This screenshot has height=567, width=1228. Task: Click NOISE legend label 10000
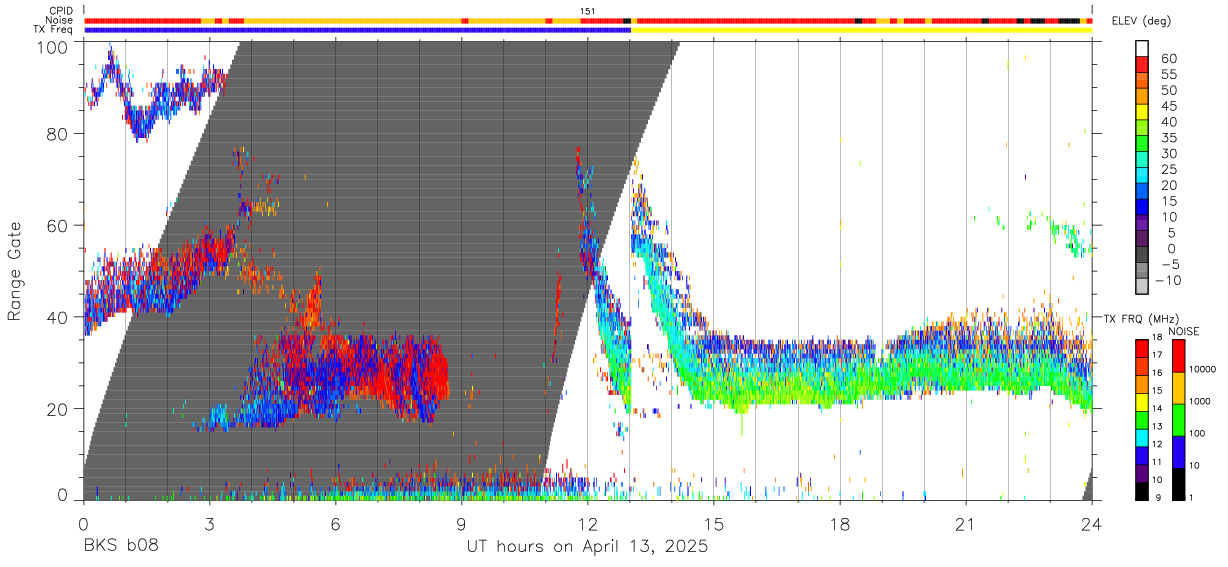[1202, 369]
